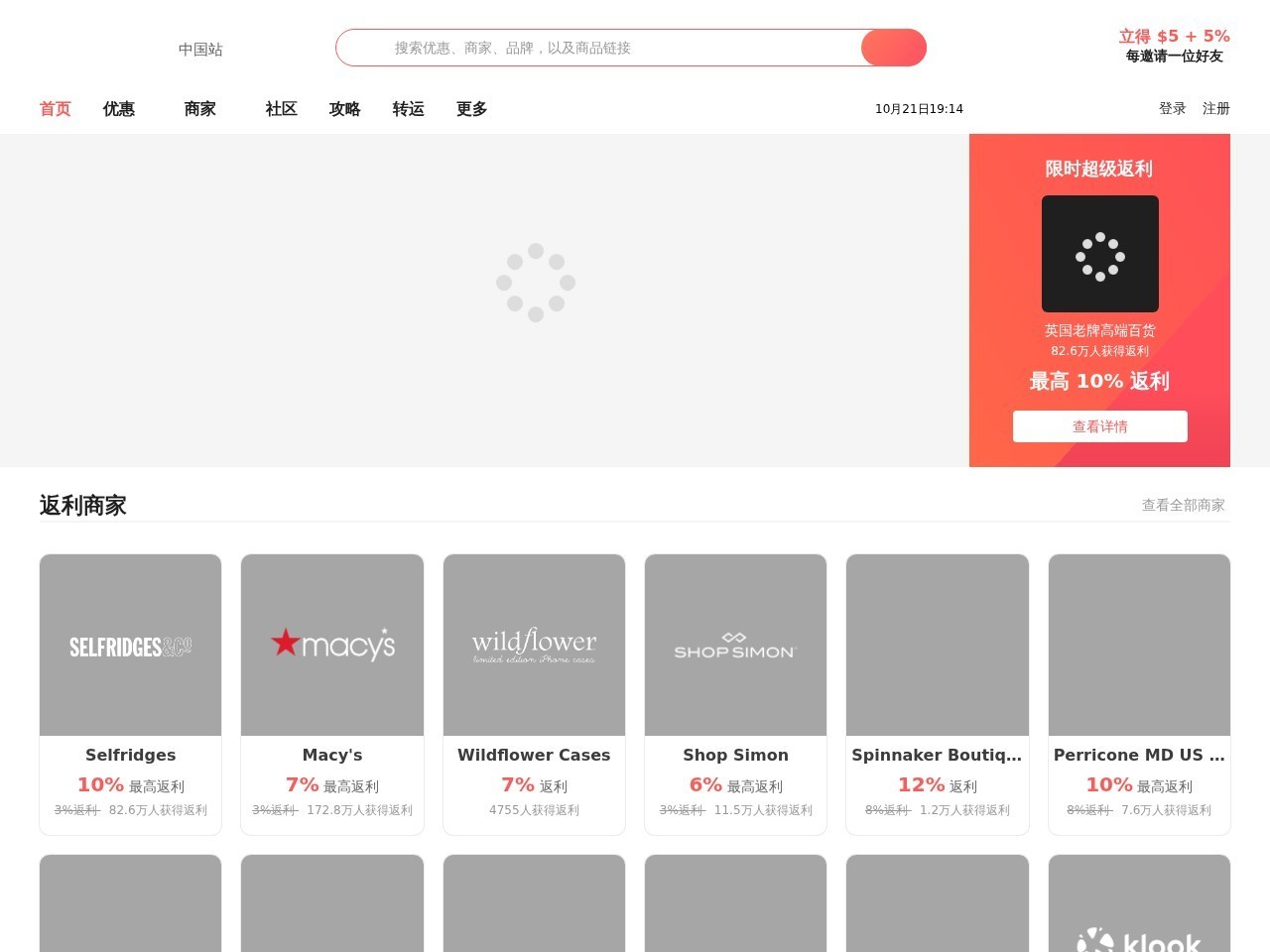Image resolution: width=1270 pixels, height=952 pixels.
Task: Open the 攻略 navigation item
Action: click(x=345, y=109)
